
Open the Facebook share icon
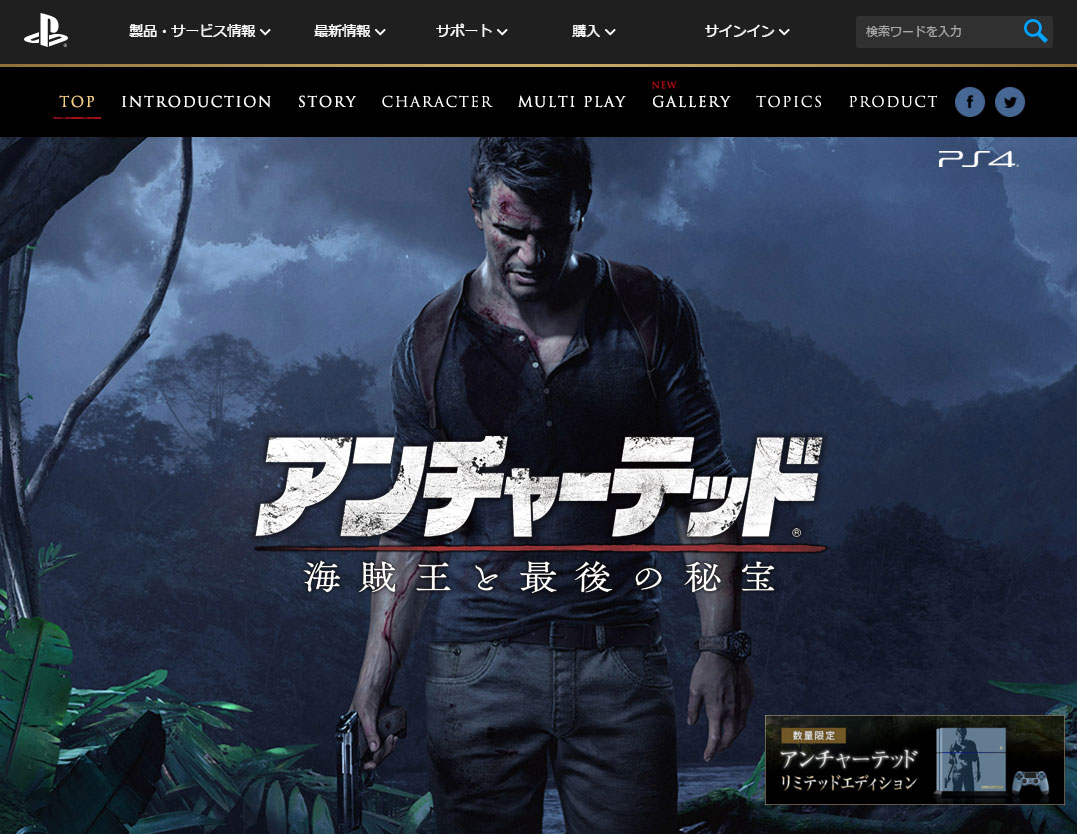tap(970, 102)
